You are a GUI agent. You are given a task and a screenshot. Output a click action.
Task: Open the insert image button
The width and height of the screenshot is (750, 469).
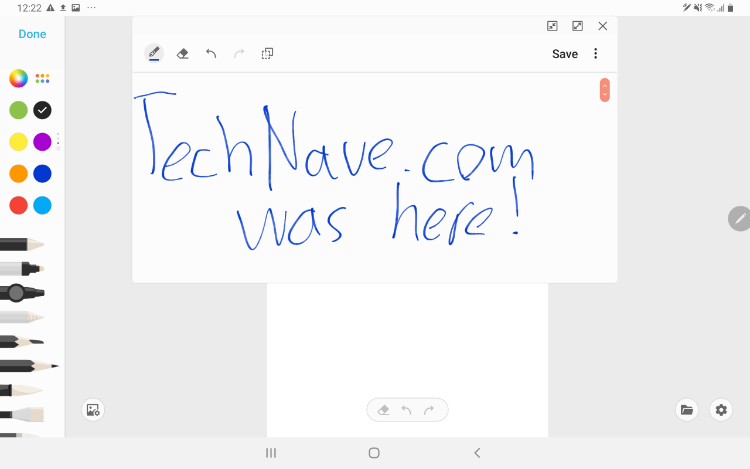93,410
